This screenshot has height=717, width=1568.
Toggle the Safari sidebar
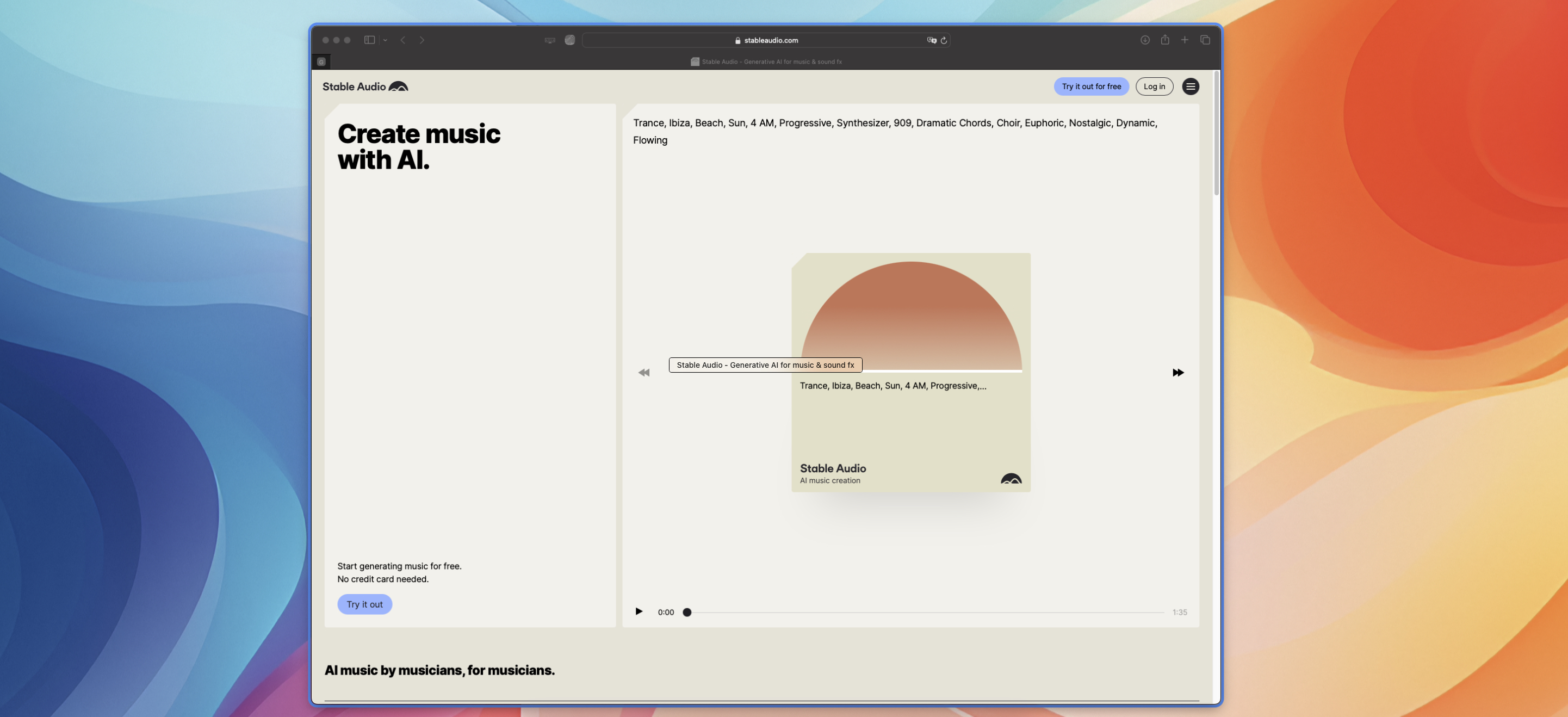click(369, 40)
